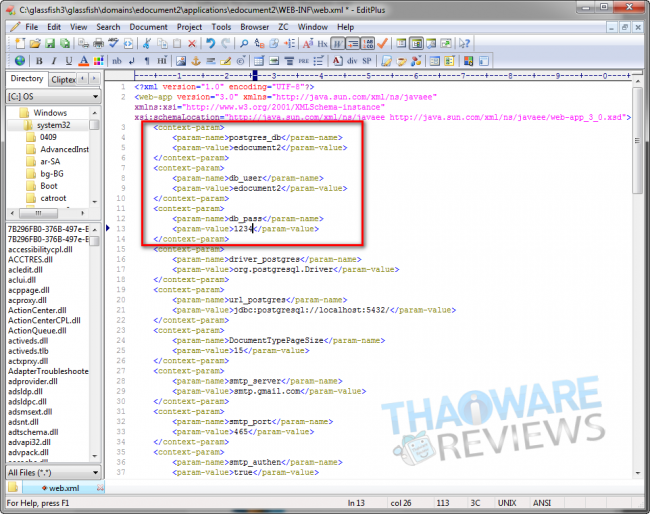Screen dimensions: 650x514
Task: Insert non-breaking space with nb icon
Action: (117, 61)
